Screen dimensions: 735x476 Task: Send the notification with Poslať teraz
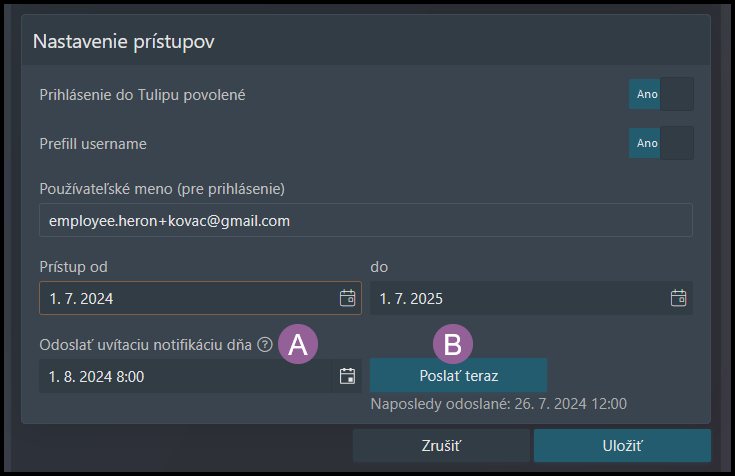(x=458, y=375)
